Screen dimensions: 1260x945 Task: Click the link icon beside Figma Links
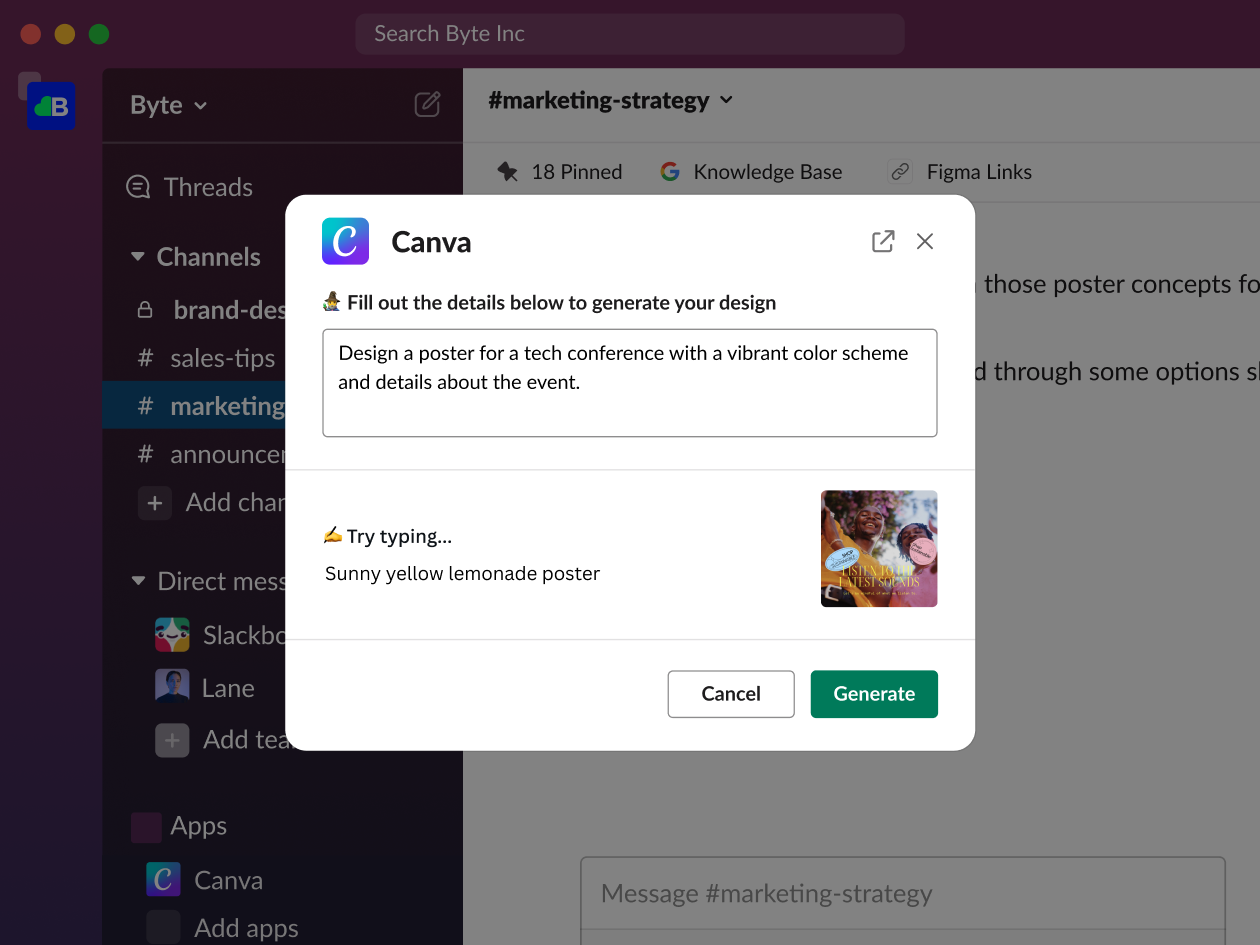coord(900,172)
